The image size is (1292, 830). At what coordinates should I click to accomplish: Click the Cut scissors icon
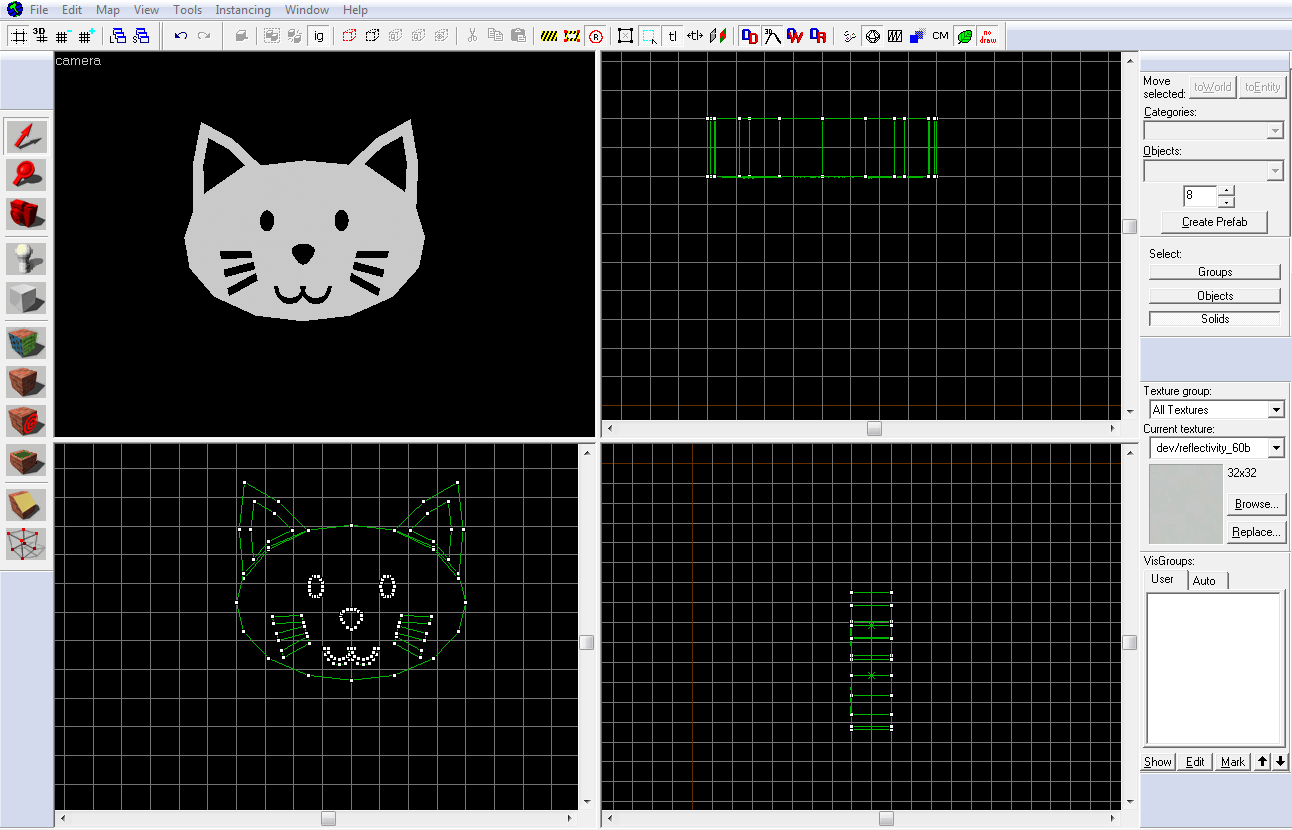click(x=472, y=36)
